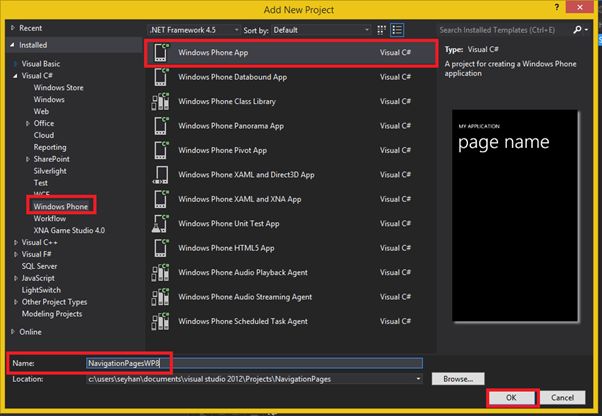Collapse the Installed section
Screen dimensions: 602x416
click(12, 45)
